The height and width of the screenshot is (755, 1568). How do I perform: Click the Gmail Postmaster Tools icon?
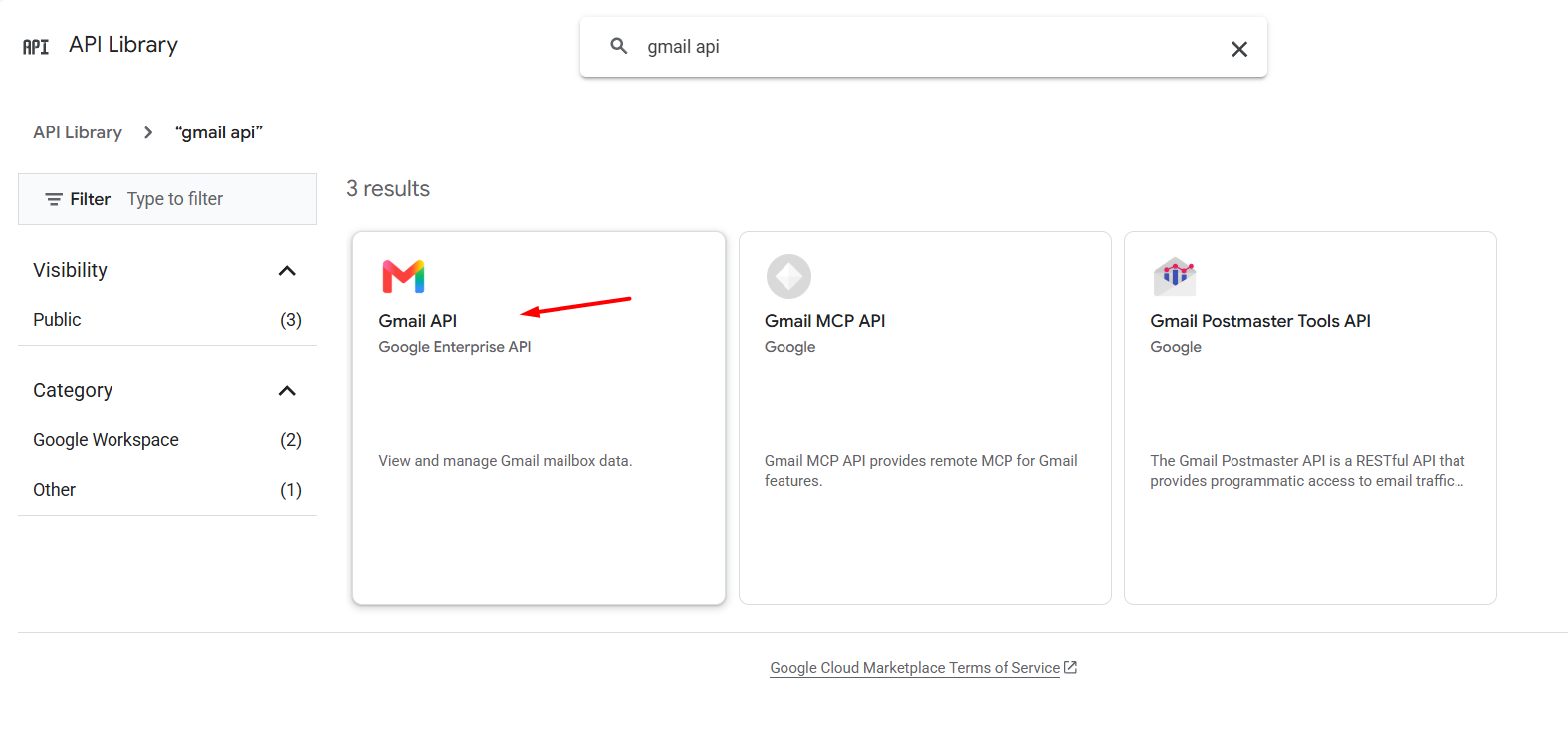tap(1175, 276)
